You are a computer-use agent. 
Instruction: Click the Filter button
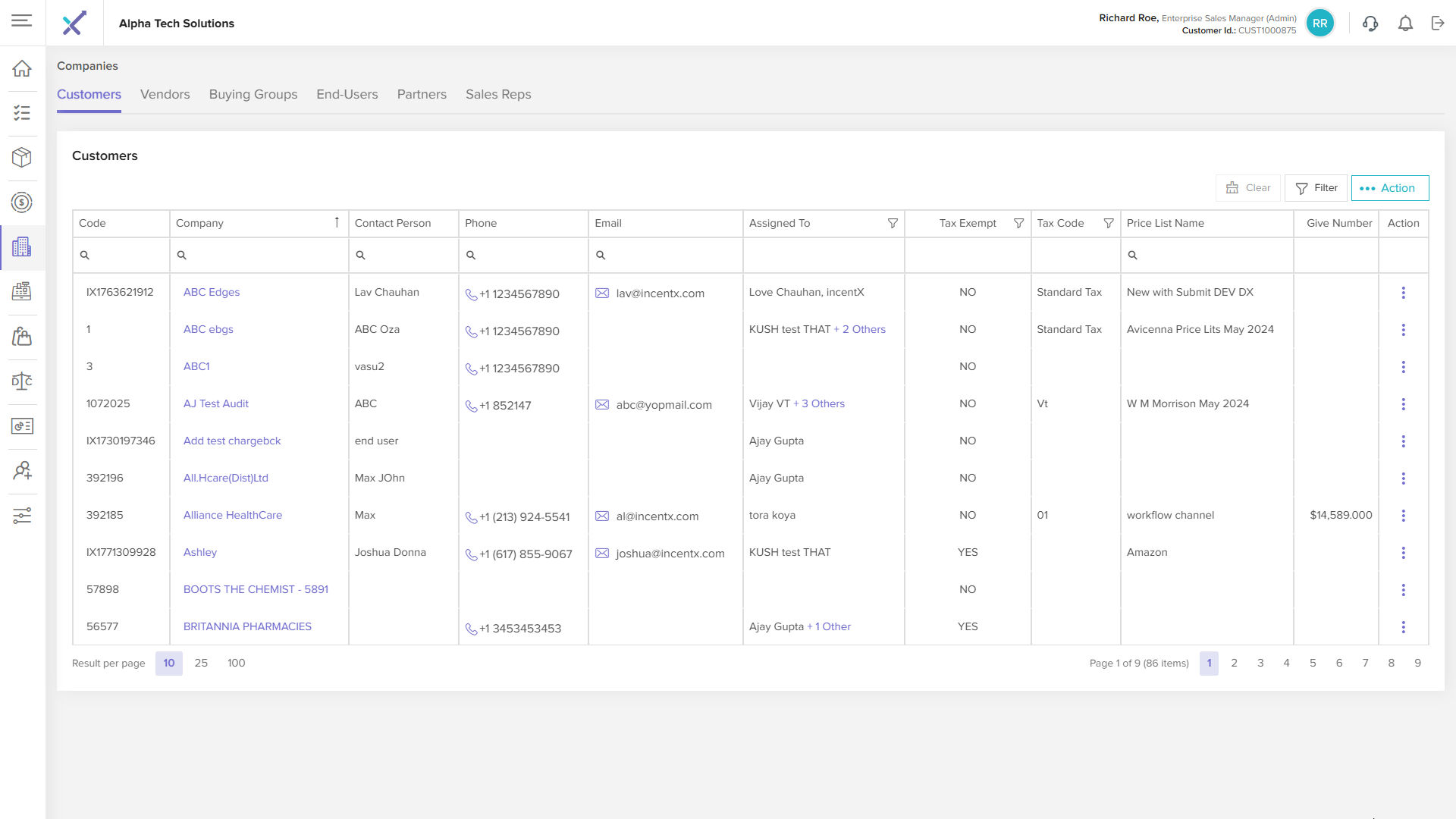point(1316,188)
